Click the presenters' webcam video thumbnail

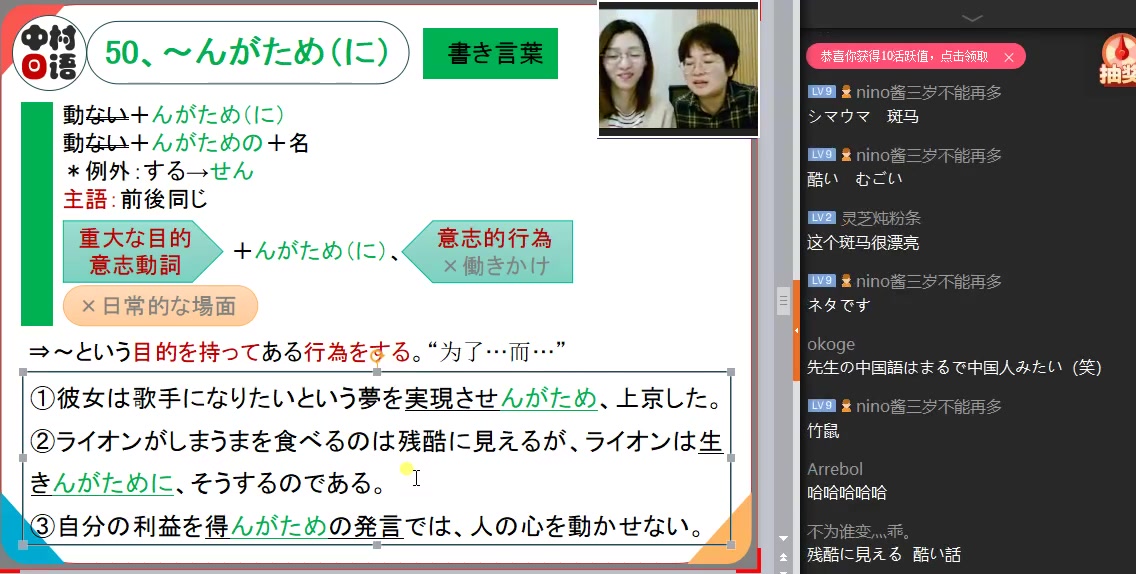tap(677, 68)
